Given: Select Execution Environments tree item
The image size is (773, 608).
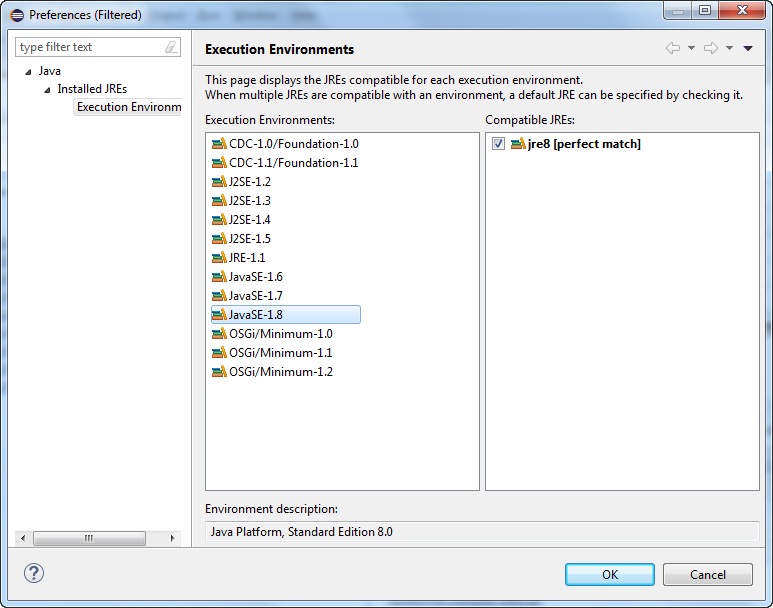Looking at the screenshot, I should pyautogui.click(x=128, y=107).
